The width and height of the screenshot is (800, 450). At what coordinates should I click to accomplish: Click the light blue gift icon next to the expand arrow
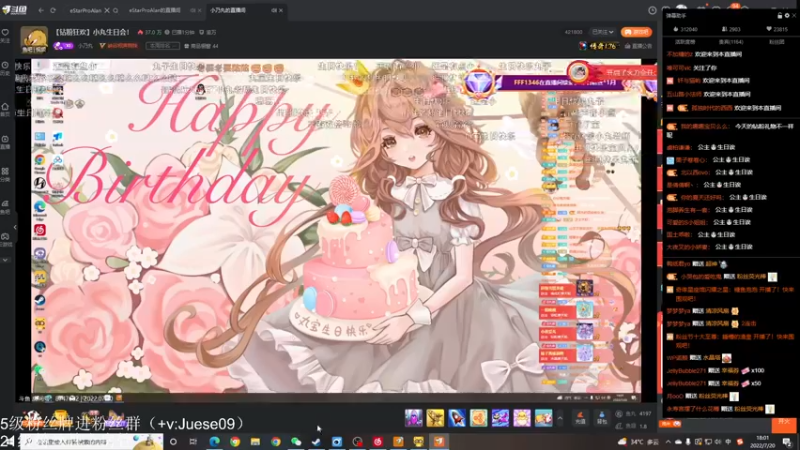click(x=543, y=418)
